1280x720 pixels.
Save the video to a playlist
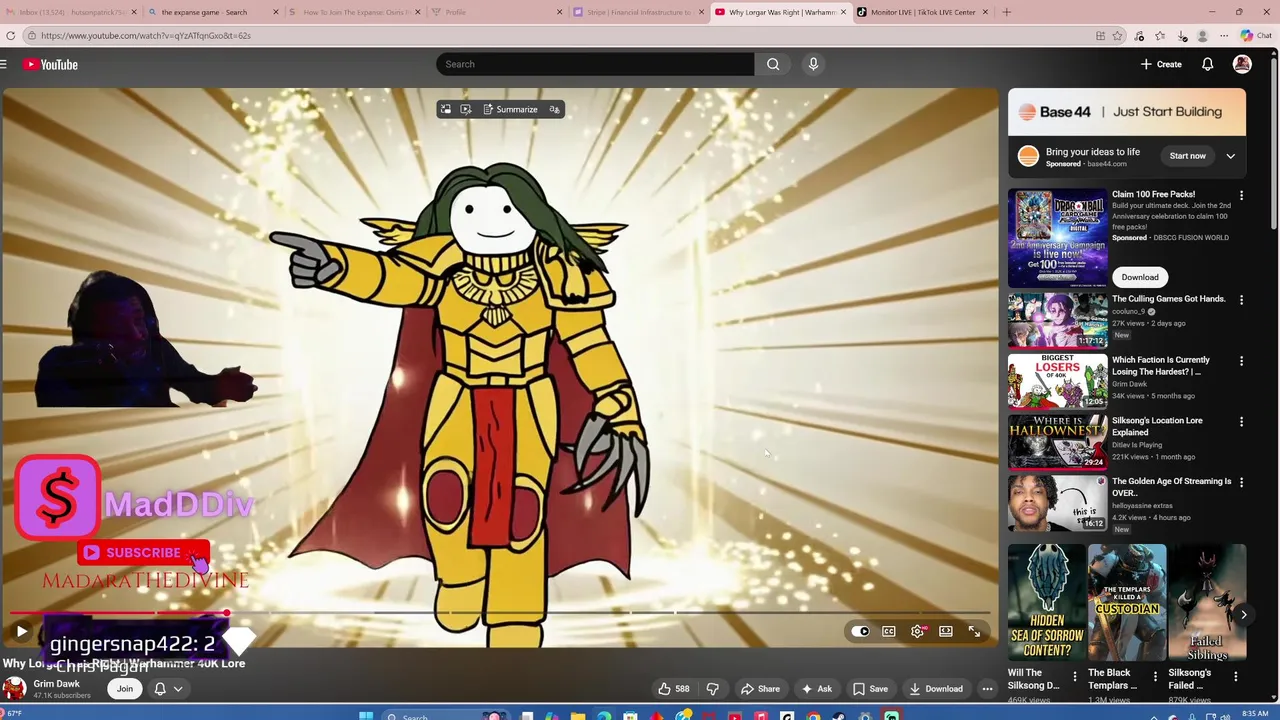869,688
